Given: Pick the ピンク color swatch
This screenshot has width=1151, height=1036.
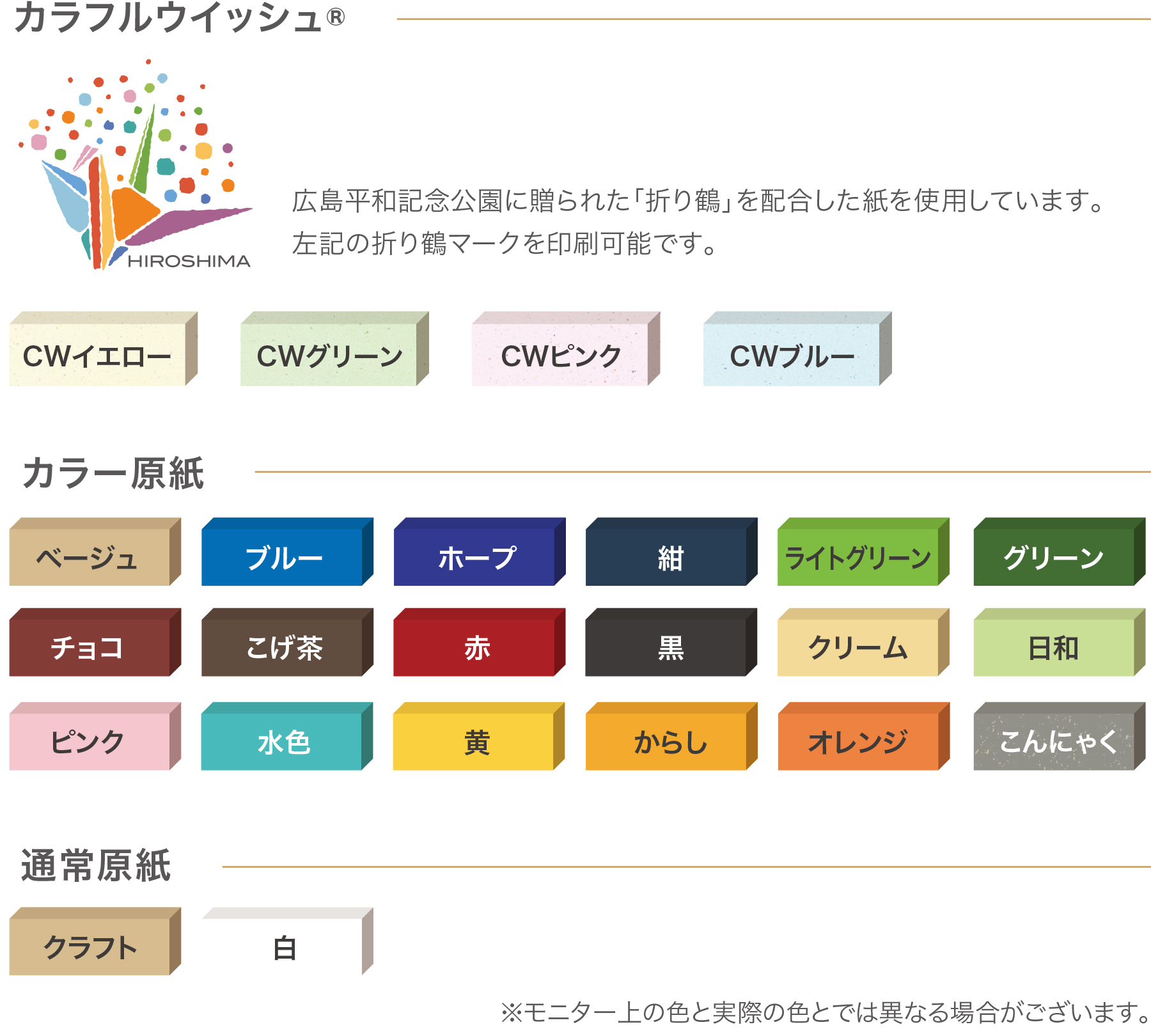Looking at the screenshot, I should pyautogui.click(x=95, y=736).
